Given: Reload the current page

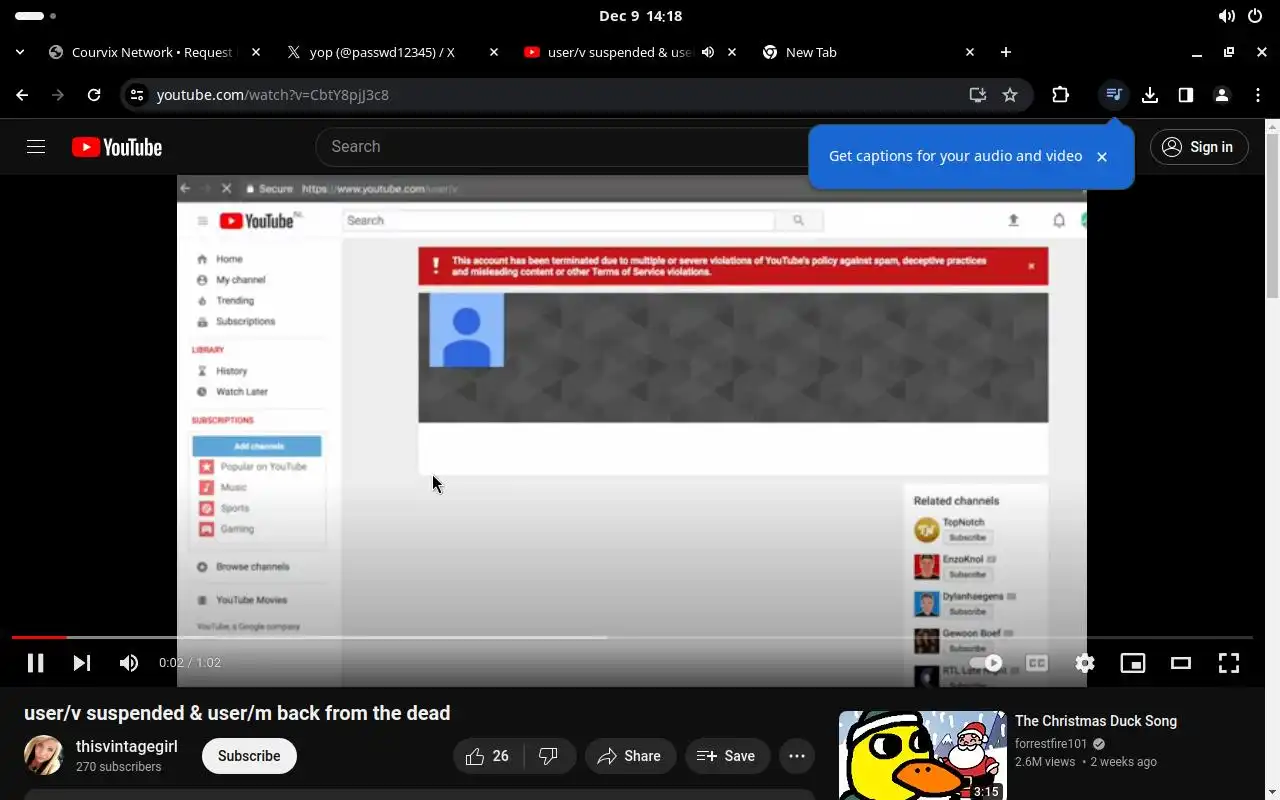Looking at the screenshot, I should pos(94,95).
